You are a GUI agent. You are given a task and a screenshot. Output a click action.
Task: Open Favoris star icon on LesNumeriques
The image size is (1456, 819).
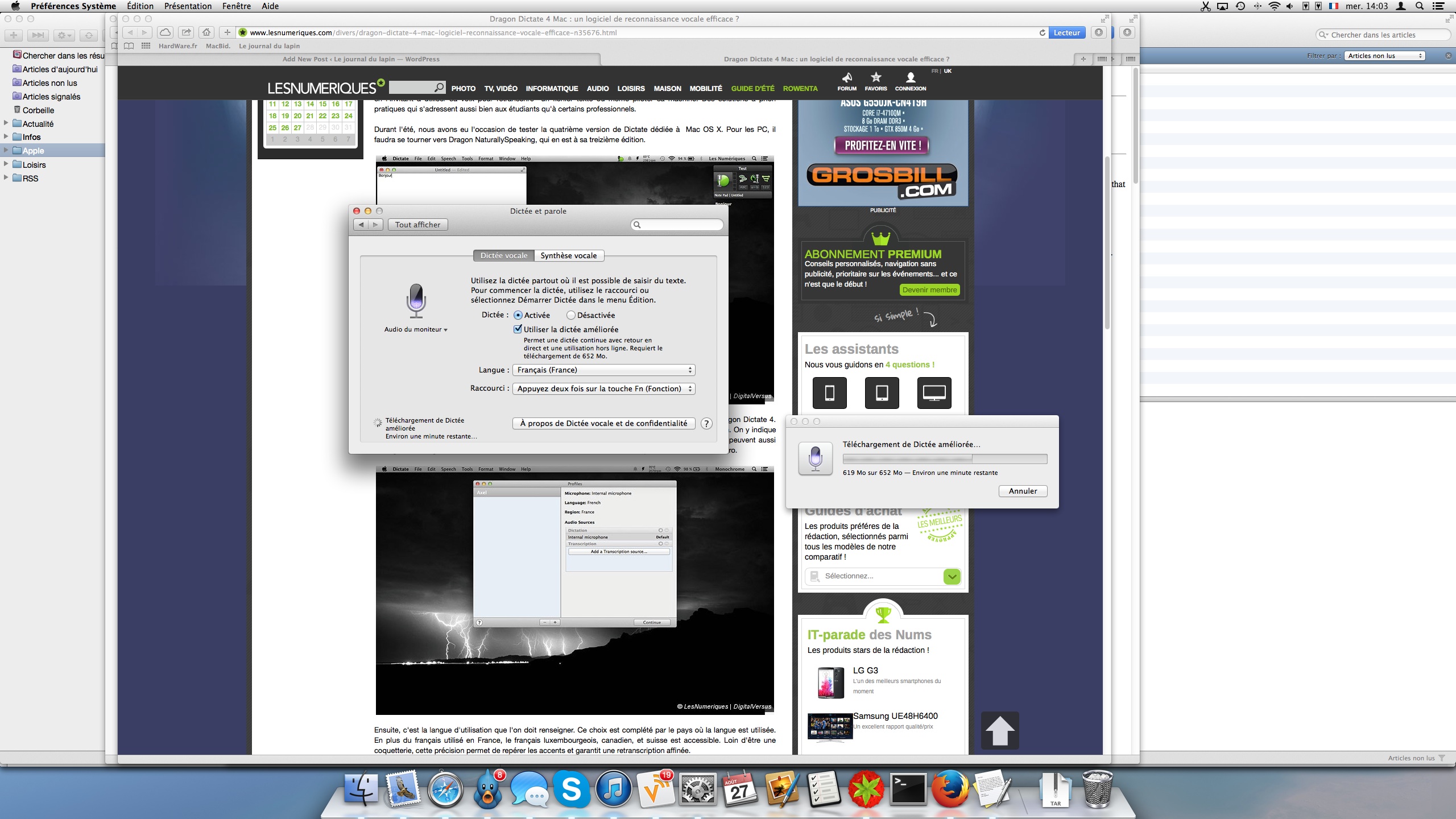tap(876, 81)
